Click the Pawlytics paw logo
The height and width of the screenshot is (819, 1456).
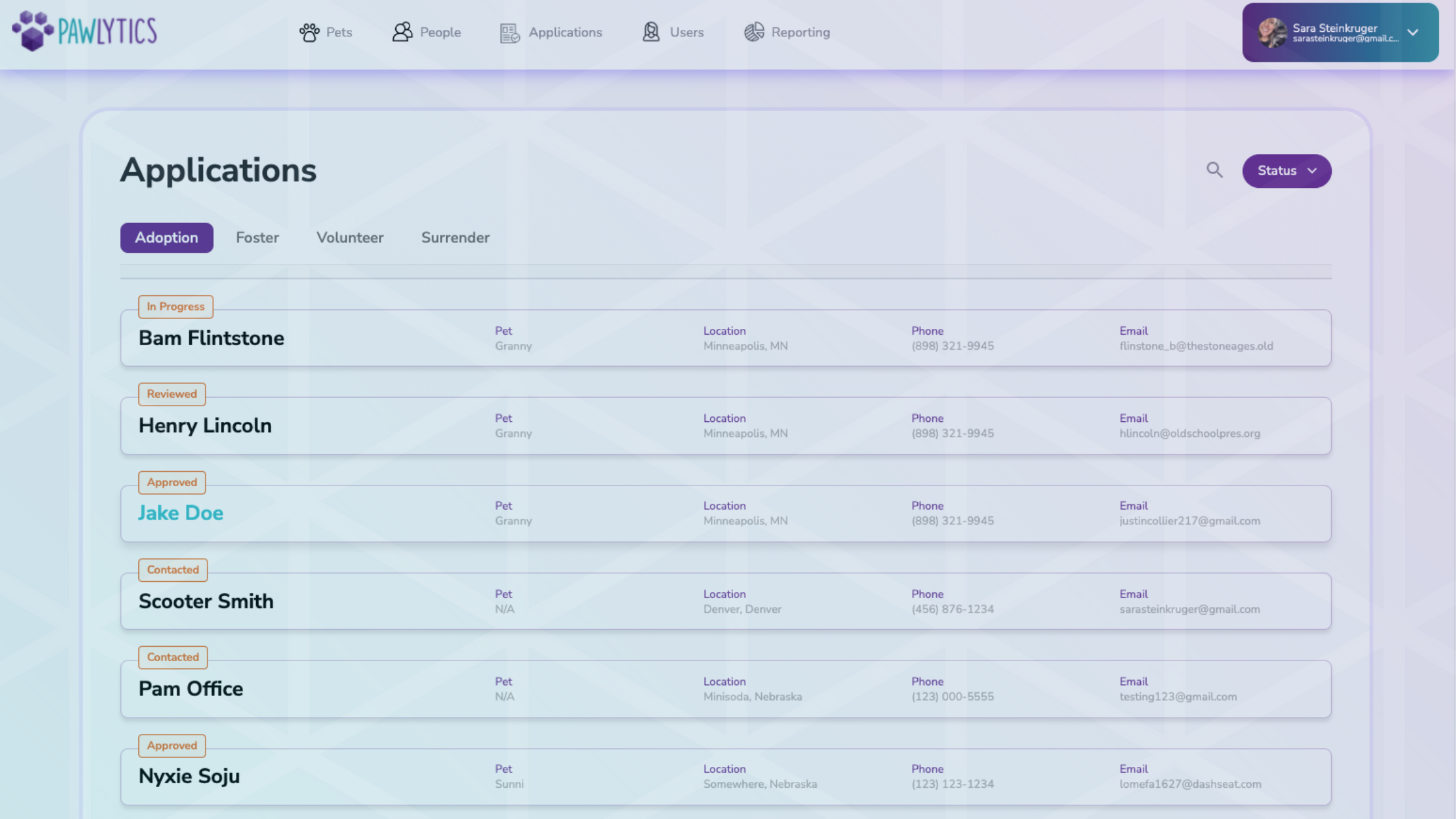32,31
